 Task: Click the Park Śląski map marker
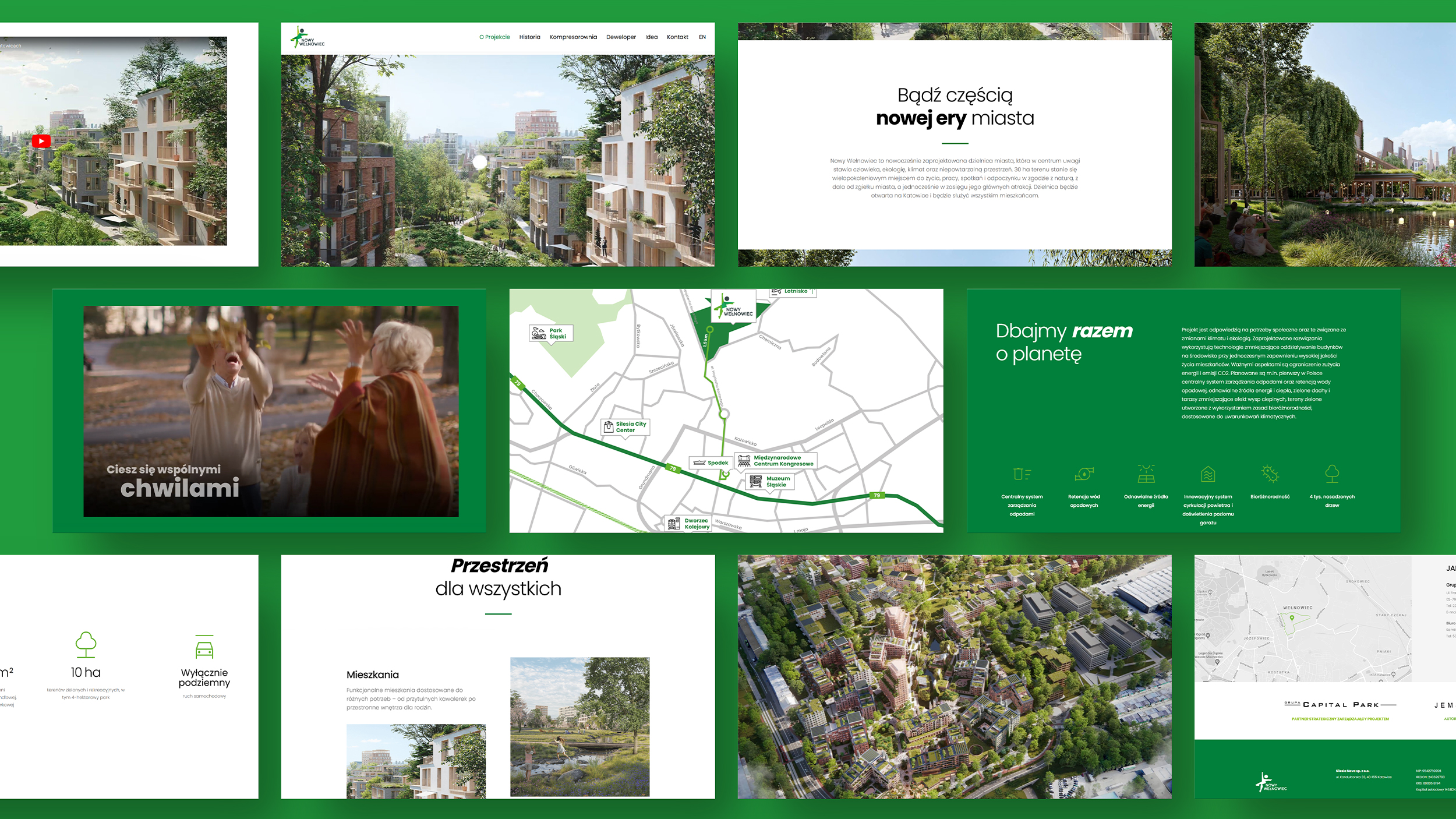(551, 334)
